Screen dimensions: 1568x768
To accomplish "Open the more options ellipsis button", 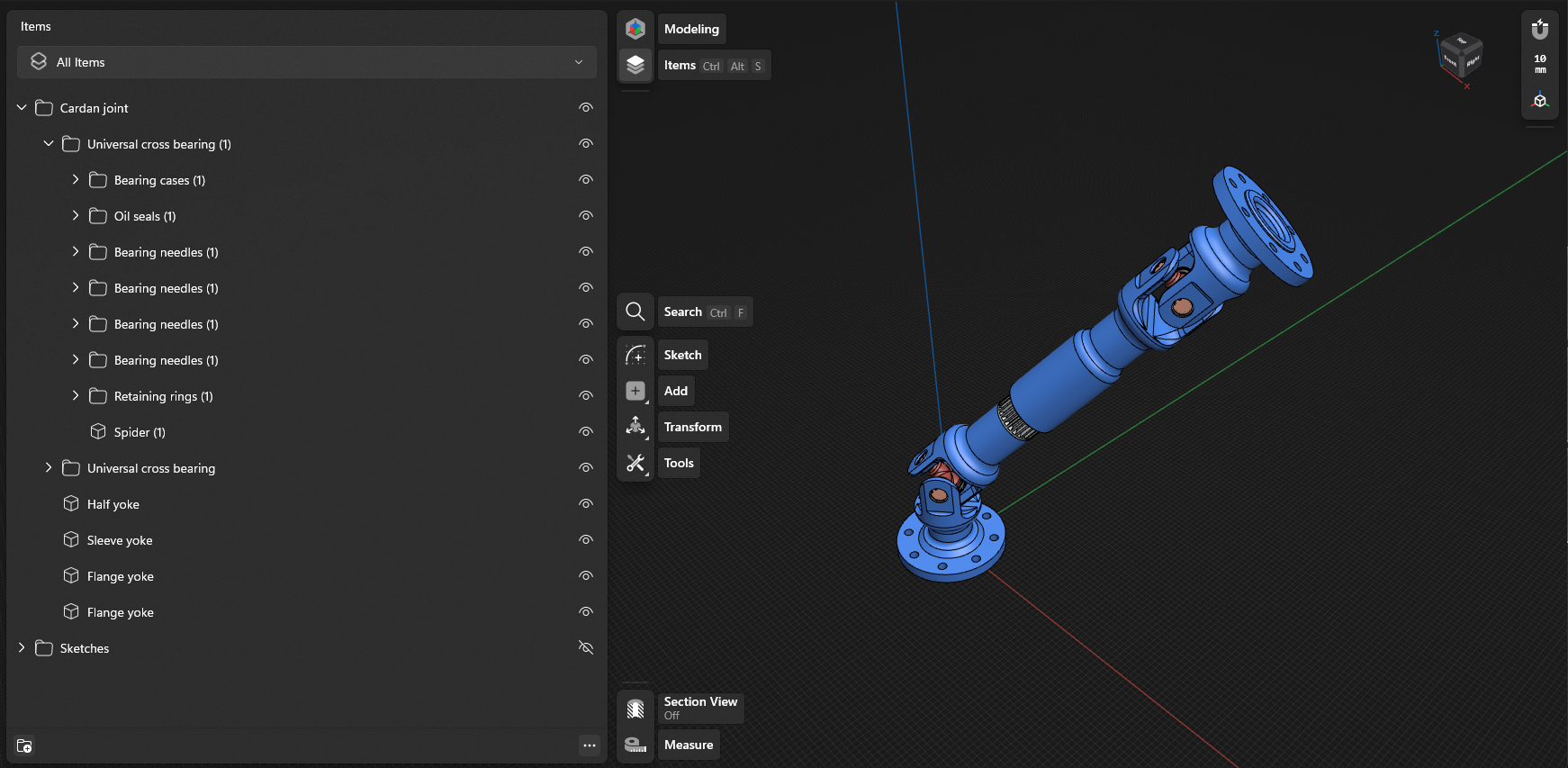I will 590,745.
